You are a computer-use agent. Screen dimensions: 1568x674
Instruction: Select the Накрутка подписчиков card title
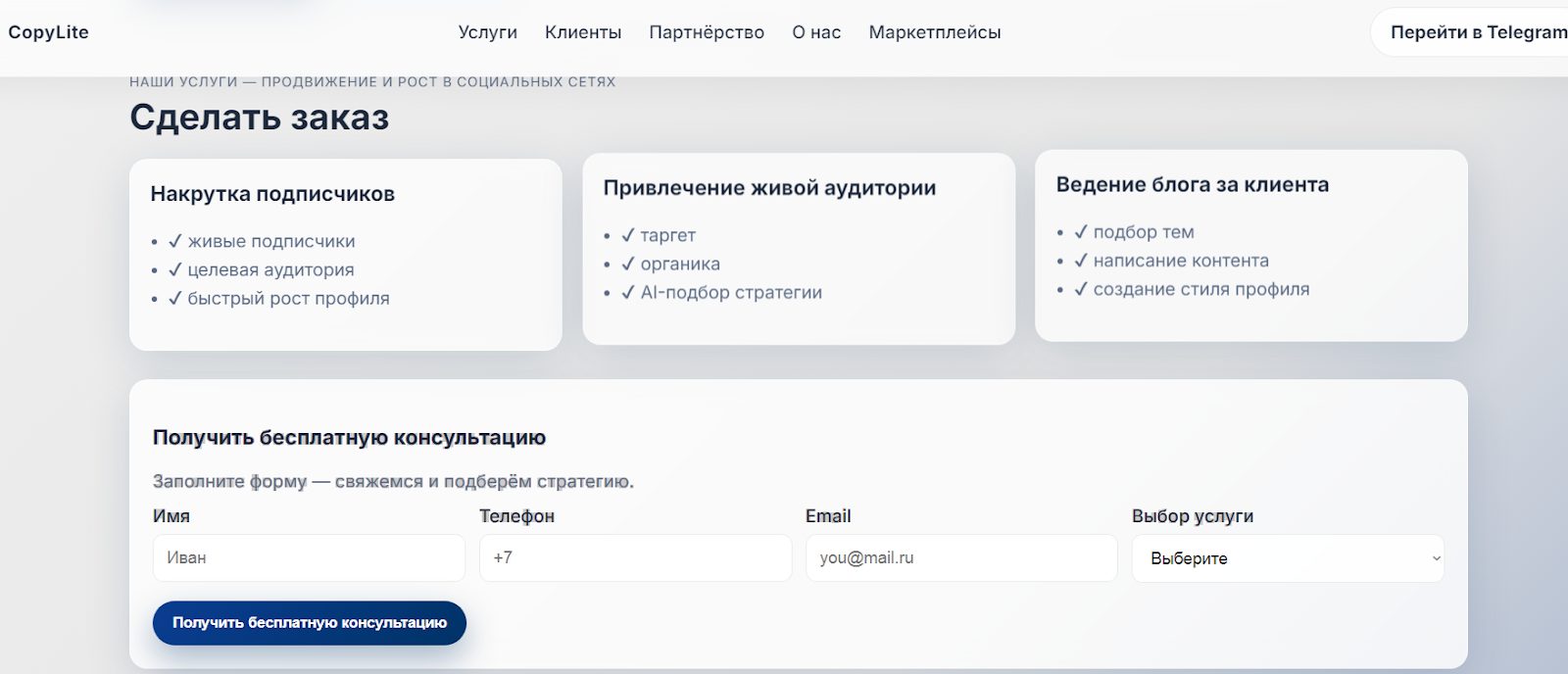(x=272, y=194)
